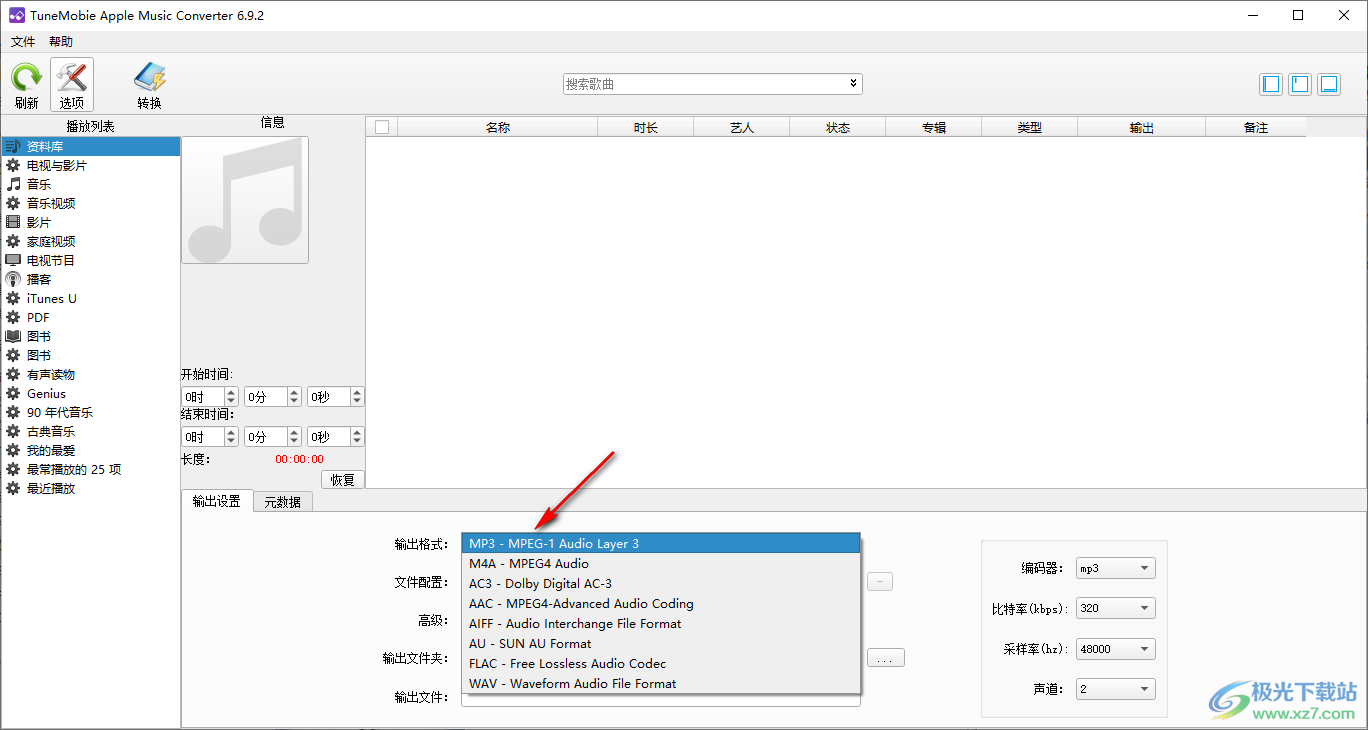Switch to third layout view icon
1368x730 pixels.
(x=1329, y=84)
